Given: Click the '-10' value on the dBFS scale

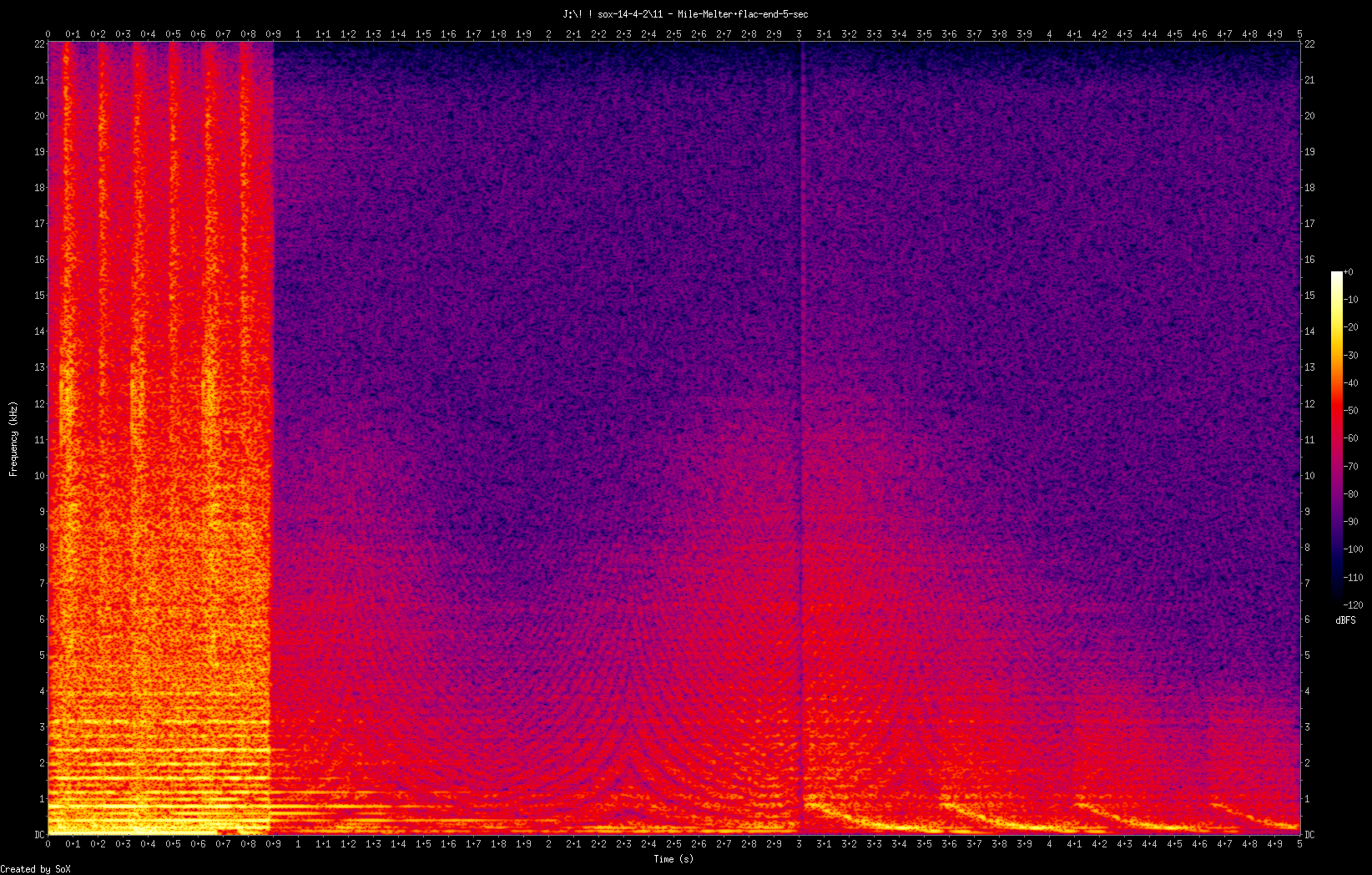Looking at the screenshot, I should pyautogui.click(x=1351, y=300).
